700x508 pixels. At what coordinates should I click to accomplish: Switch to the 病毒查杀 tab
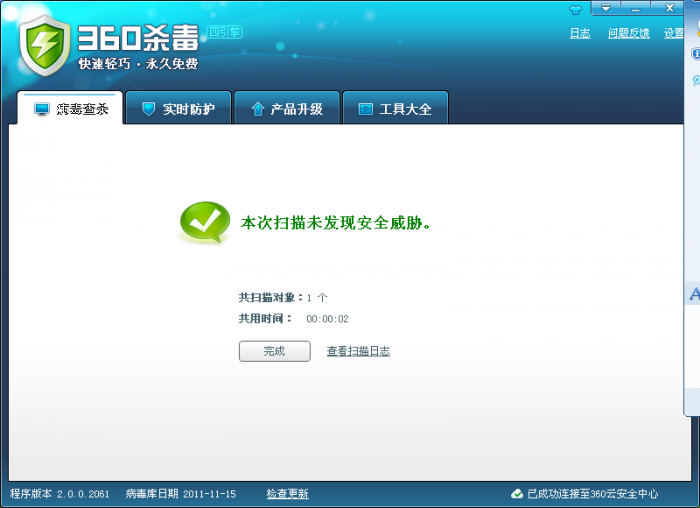pyautogui.click(x=70, y=108)
